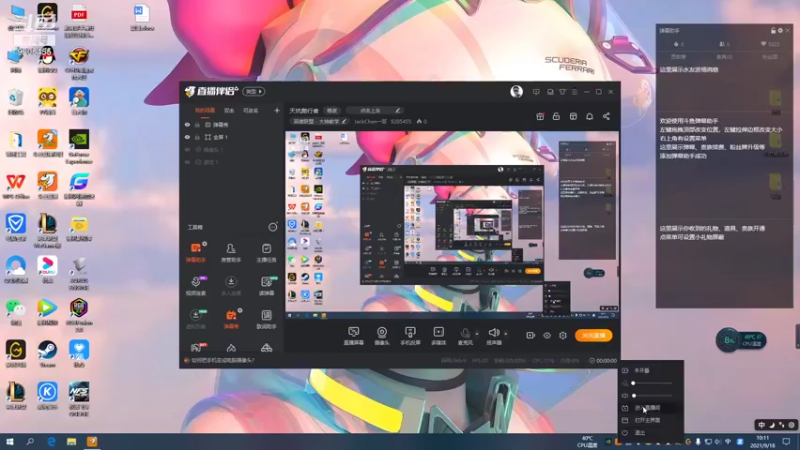Open the 读弹幕 tool
Screen dimensions: 800x450
point(266,286)
